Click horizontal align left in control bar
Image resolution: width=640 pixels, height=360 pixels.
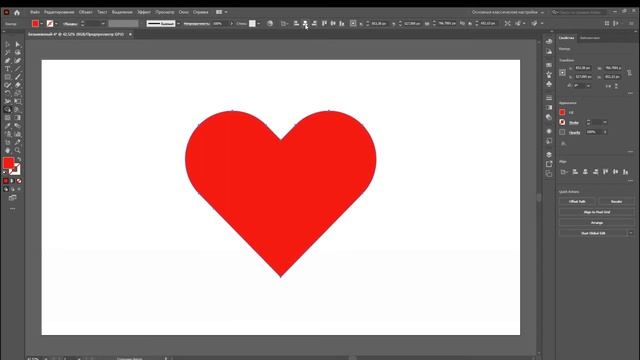[x=296, y=24]
